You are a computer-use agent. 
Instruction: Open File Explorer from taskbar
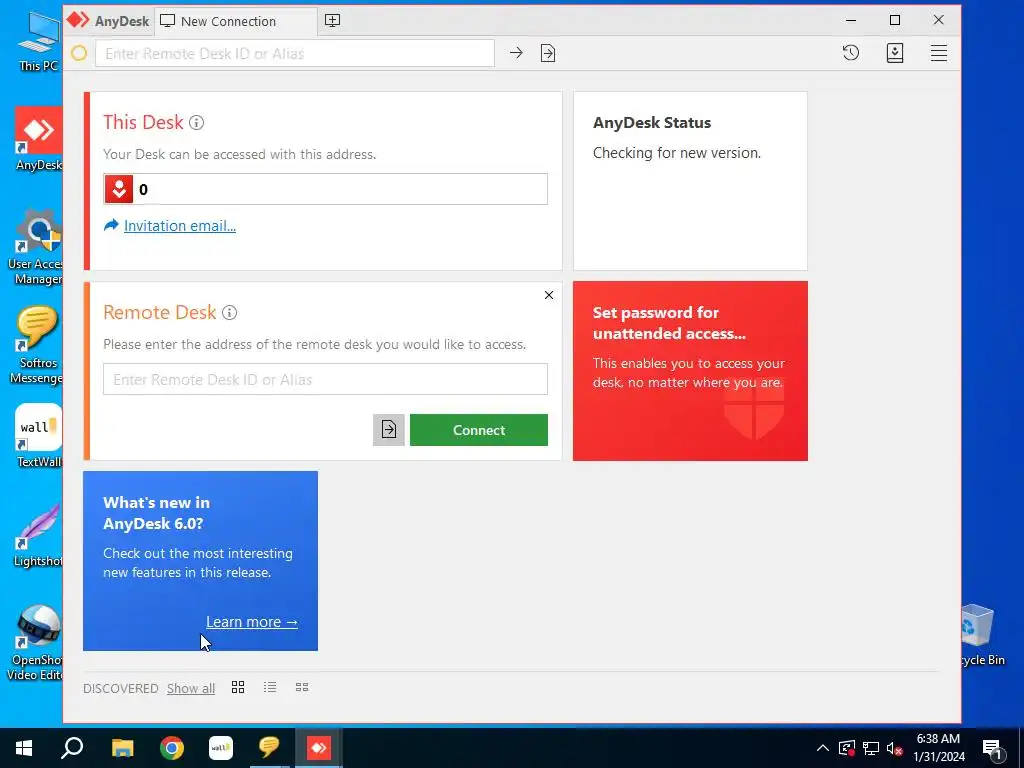[x=122, y=748]
